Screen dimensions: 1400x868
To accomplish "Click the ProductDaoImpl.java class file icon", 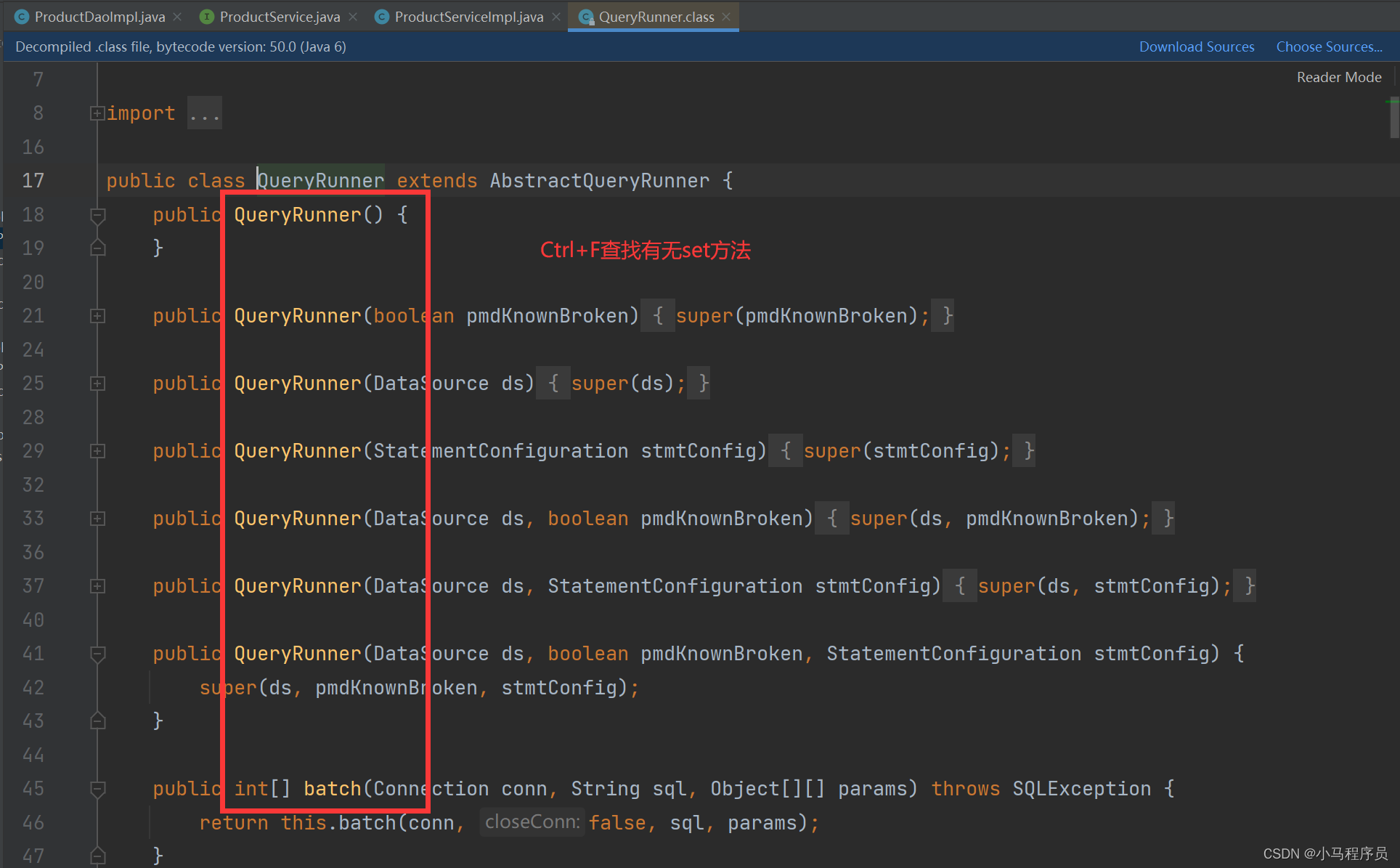I will pyautogui.click(x=22, y=17).
